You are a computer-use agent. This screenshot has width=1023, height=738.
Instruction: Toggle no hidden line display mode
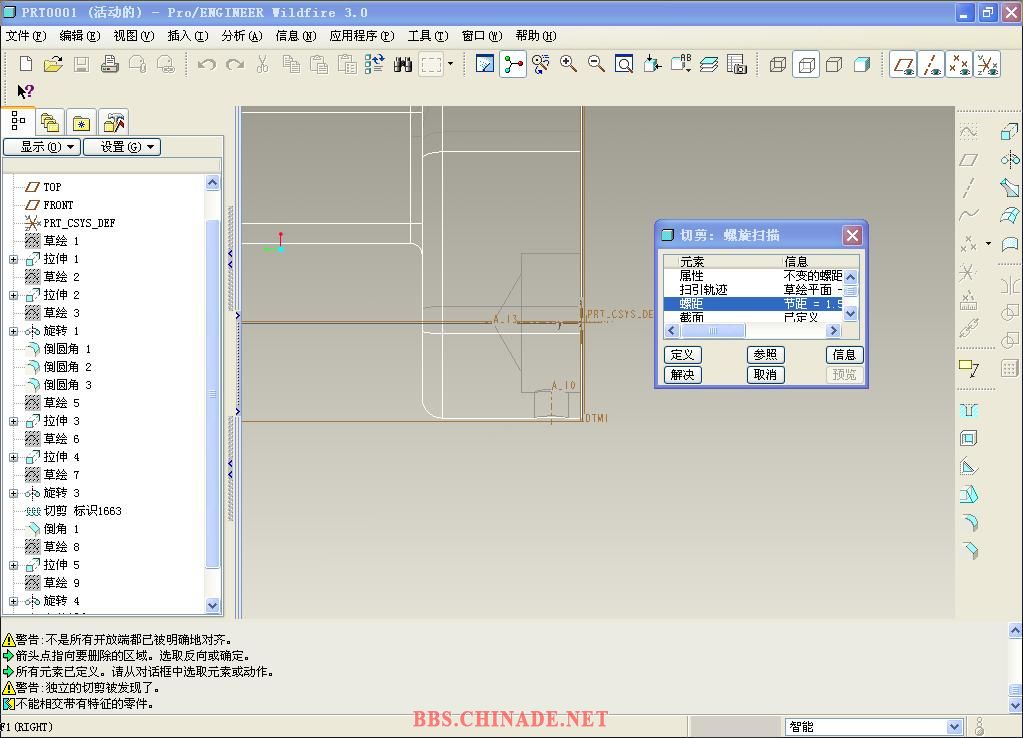pyautogui.click(x=834, y=64)
